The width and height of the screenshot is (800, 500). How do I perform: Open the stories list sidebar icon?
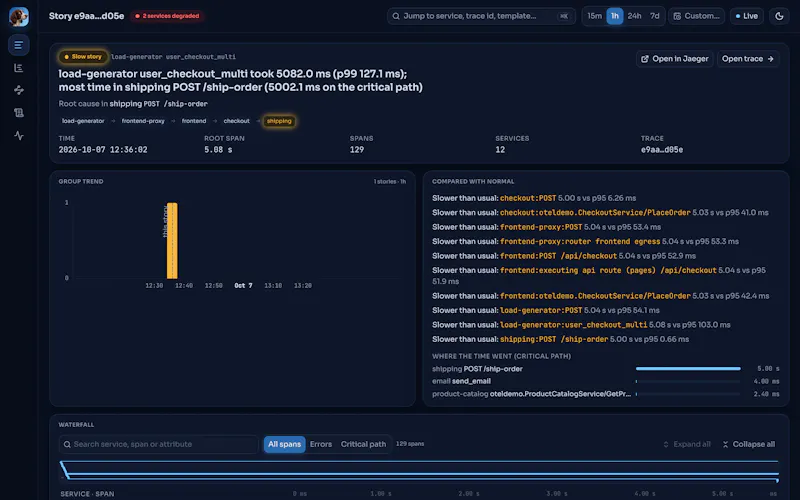19,45
